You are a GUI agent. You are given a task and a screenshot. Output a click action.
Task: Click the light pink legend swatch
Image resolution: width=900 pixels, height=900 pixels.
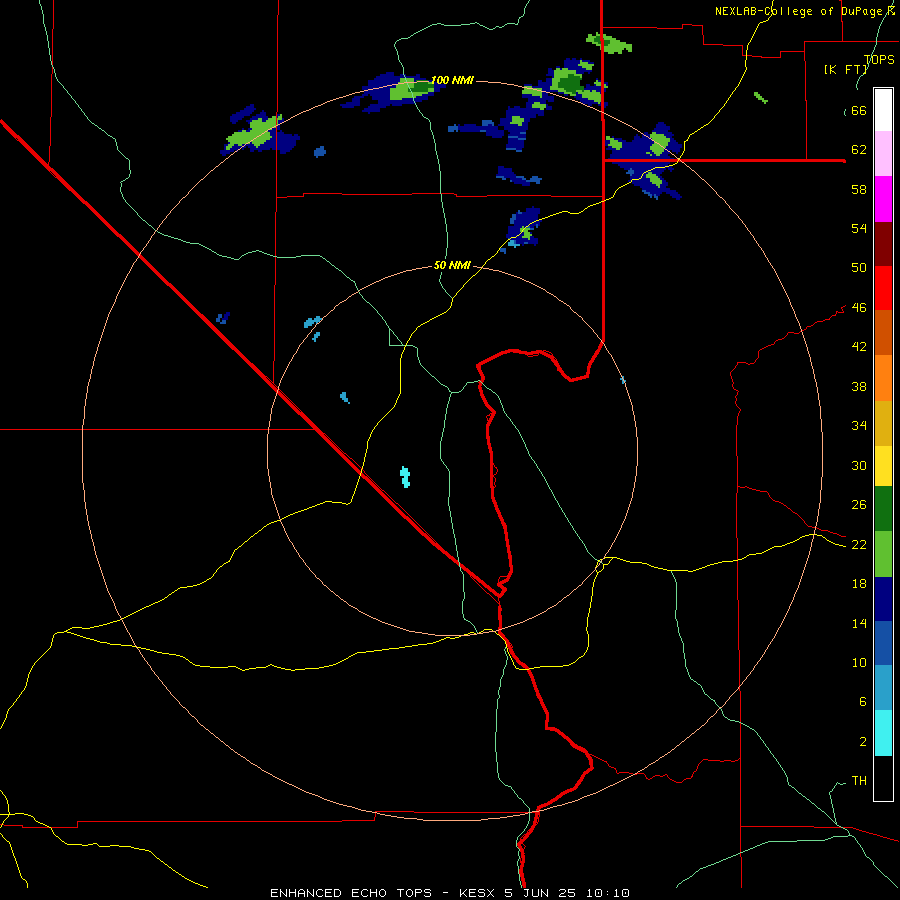click(883, 153)
